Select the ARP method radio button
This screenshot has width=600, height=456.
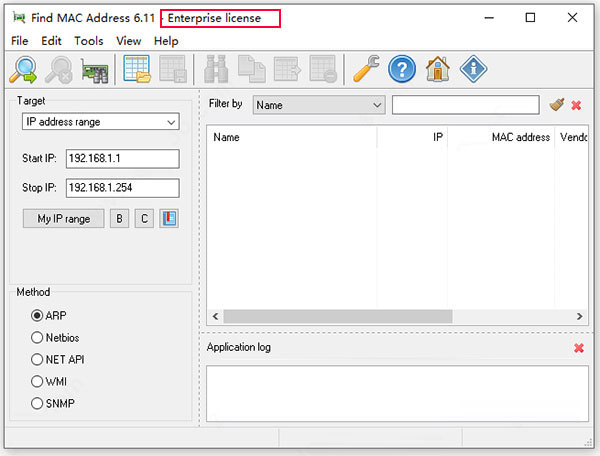pos(49,316)
